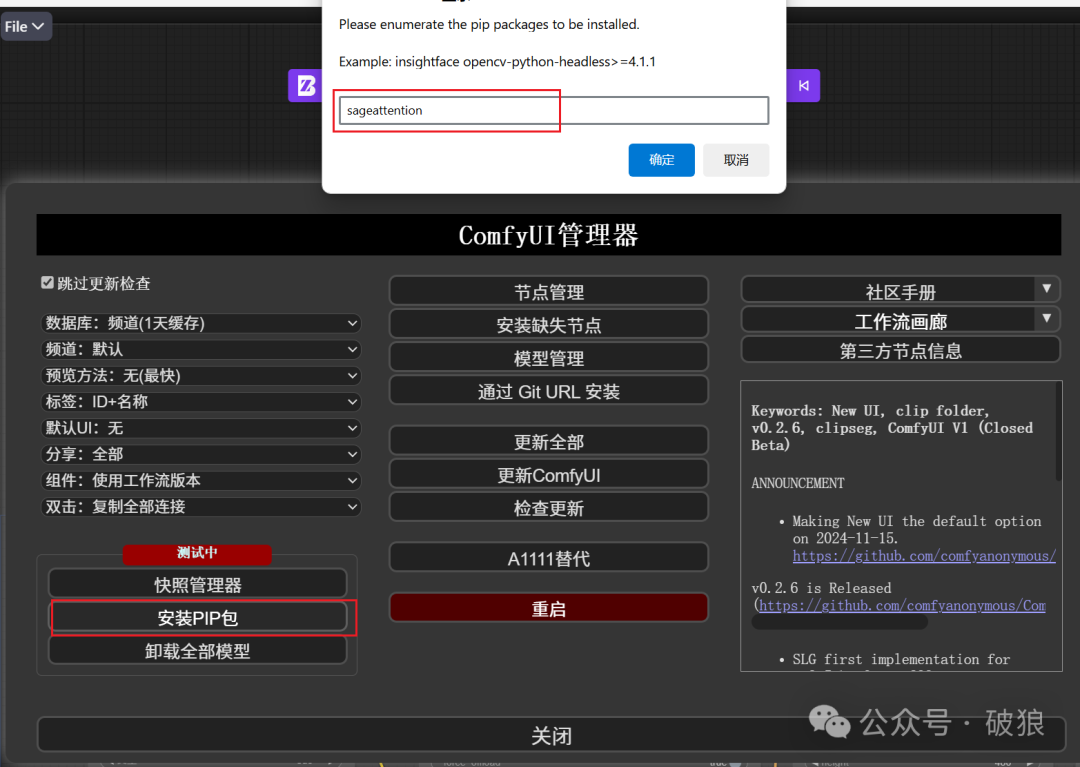Expand the 工作流画廊 dropdown arrow

1047,319
